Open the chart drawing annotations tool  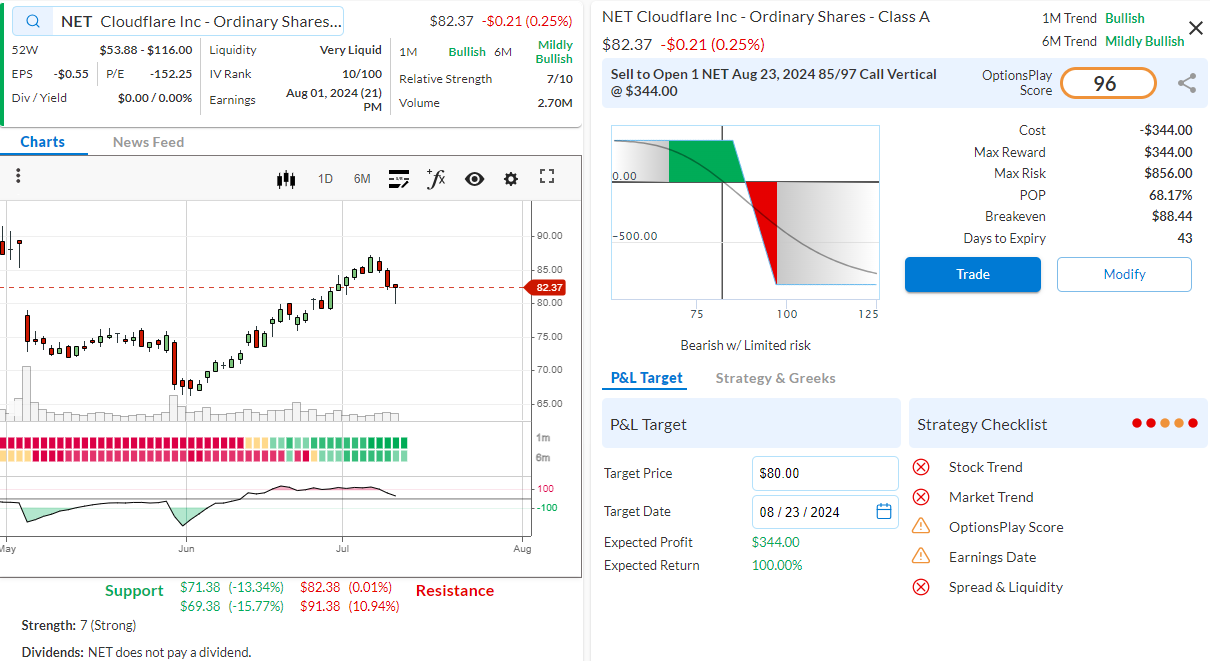click(x=399, y=179)
